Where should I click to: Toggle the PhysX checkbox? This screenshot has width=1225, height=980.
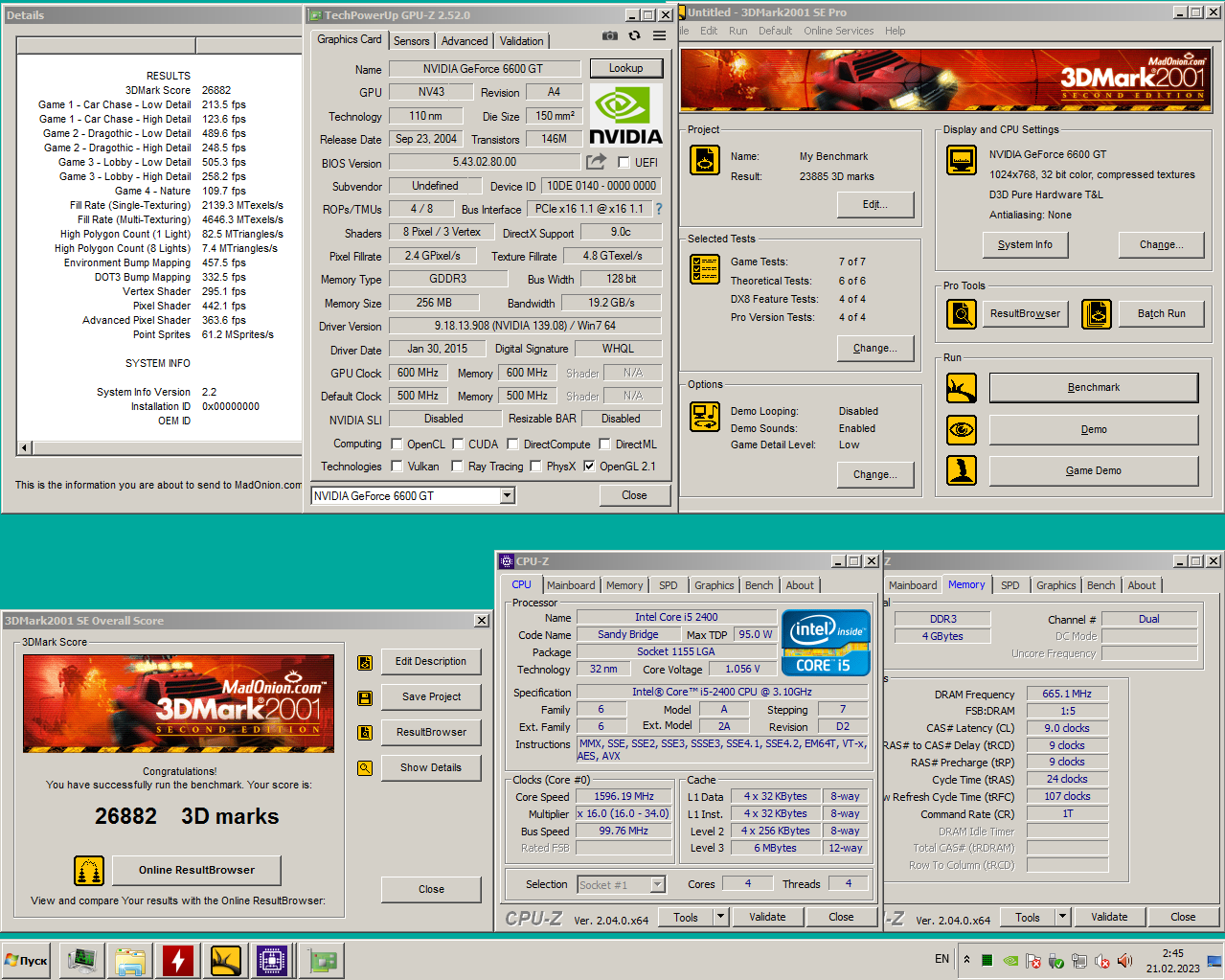click(x=535, y=467)
